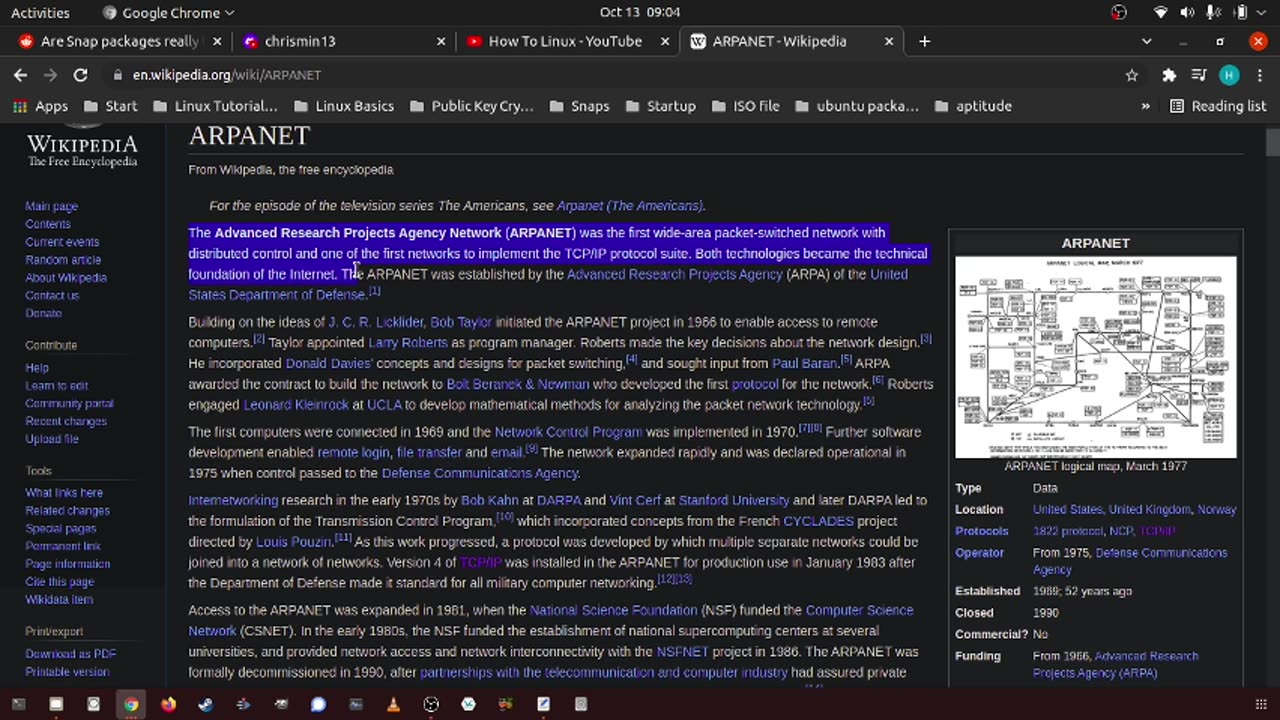Open the text editor icon in taskbar

pyautogui.click(x=543, y=704)
